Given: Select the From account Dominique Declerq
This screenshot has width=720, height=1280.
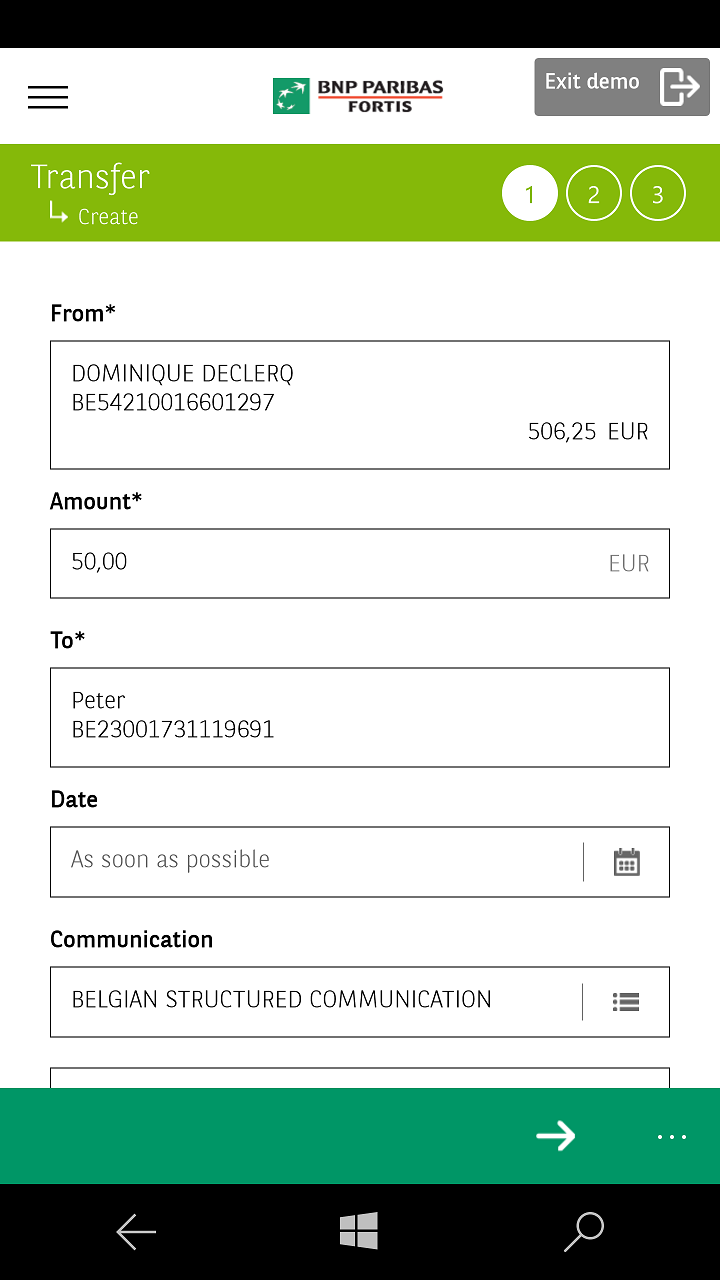Looking at the screenshot, I should point(360,404).
